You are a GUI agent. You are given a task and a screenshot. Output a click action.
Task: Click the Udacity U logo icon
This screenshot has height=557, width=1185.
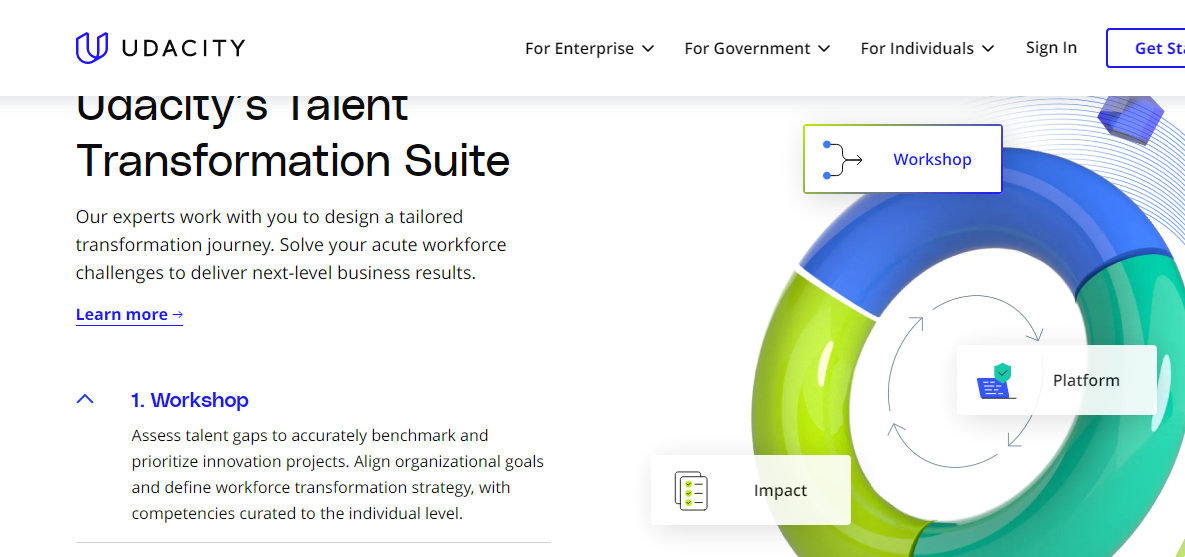click(92, 48)
